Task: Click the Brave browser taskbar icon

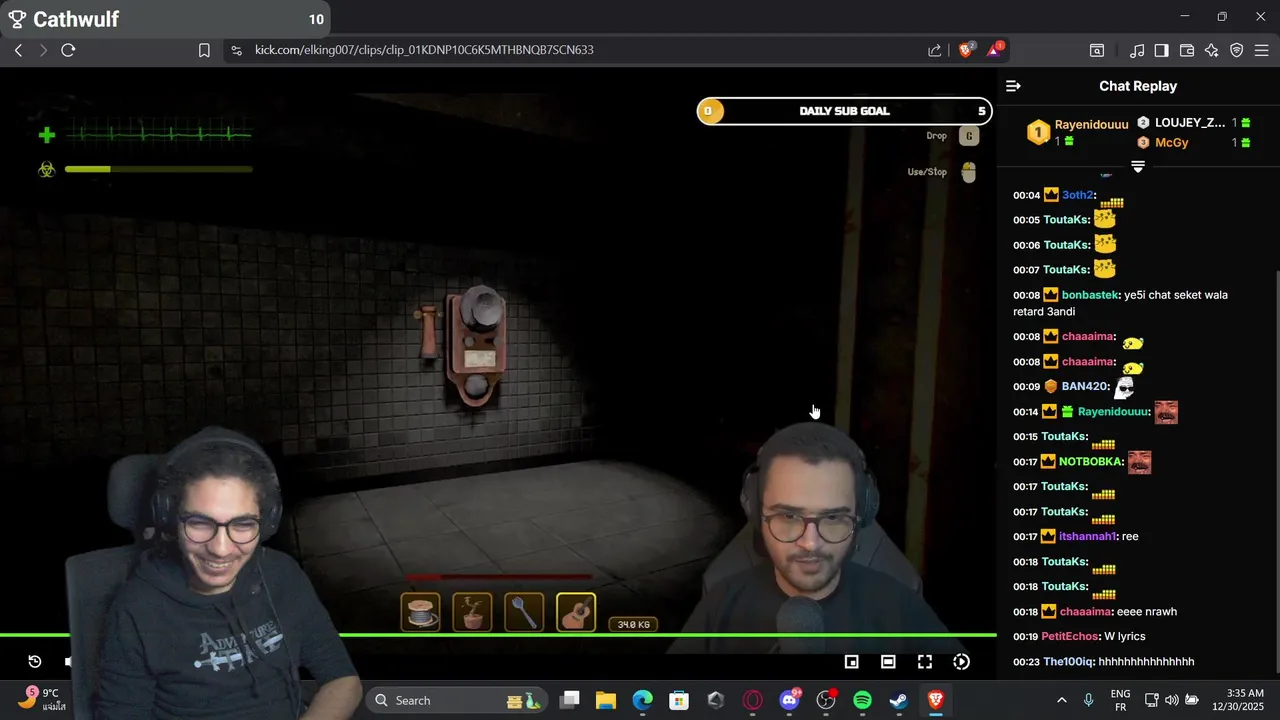Action: coord(936,700)
